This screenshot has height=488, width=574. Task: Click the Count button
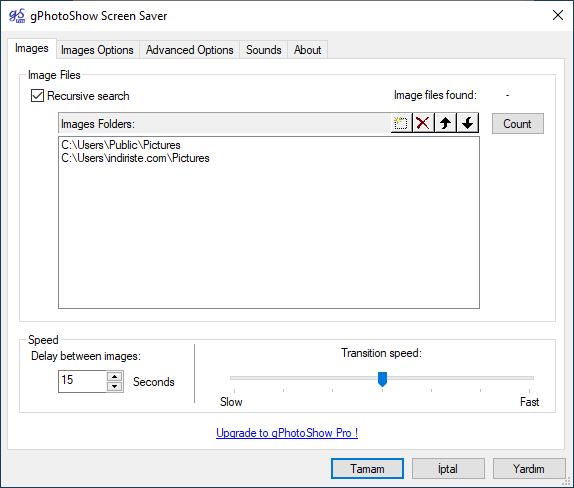coord(517,124)
